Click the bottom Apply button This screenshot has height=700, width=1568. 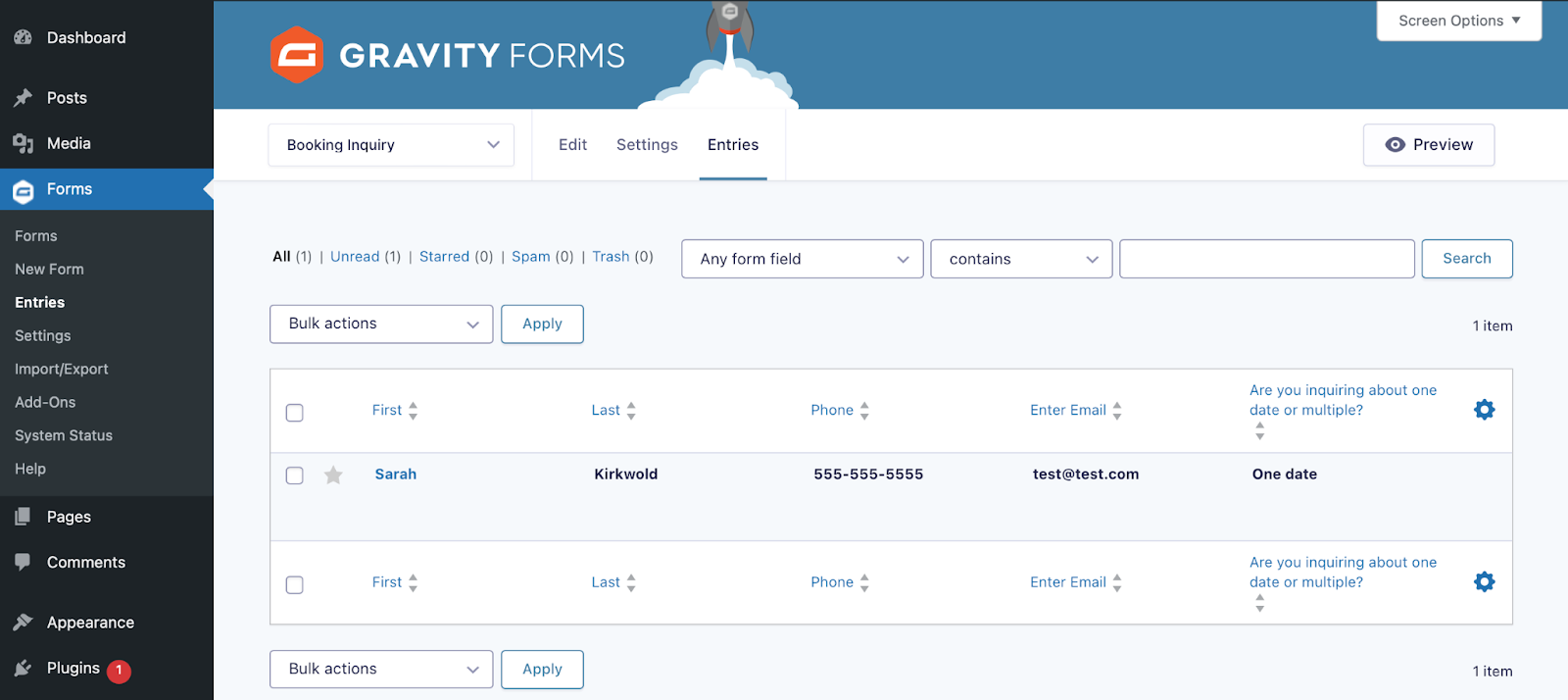(x=542, y=670)
